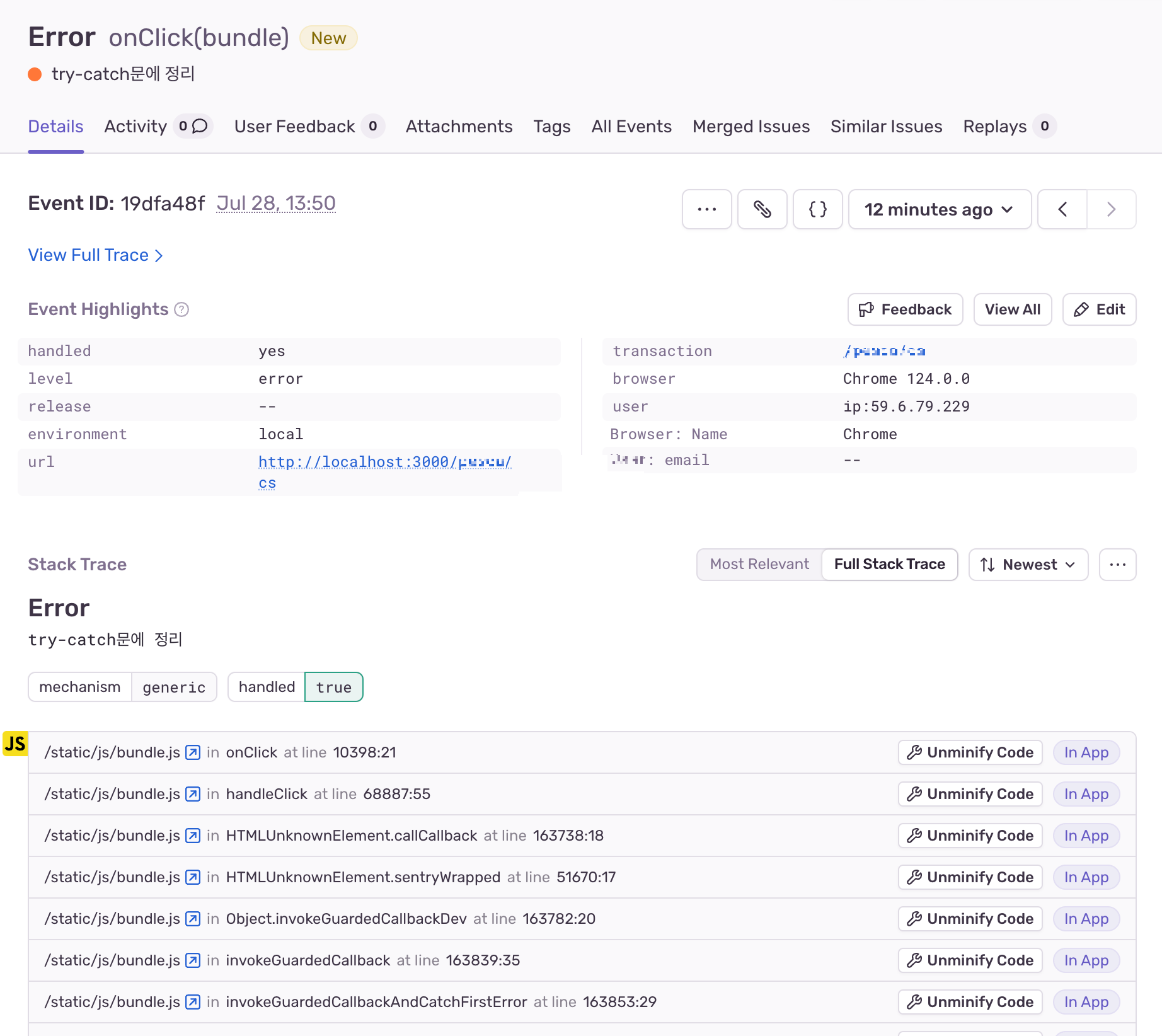Open the transaction path link
This screenshot has height=1036, width=1162.
(x=884, y=351)
